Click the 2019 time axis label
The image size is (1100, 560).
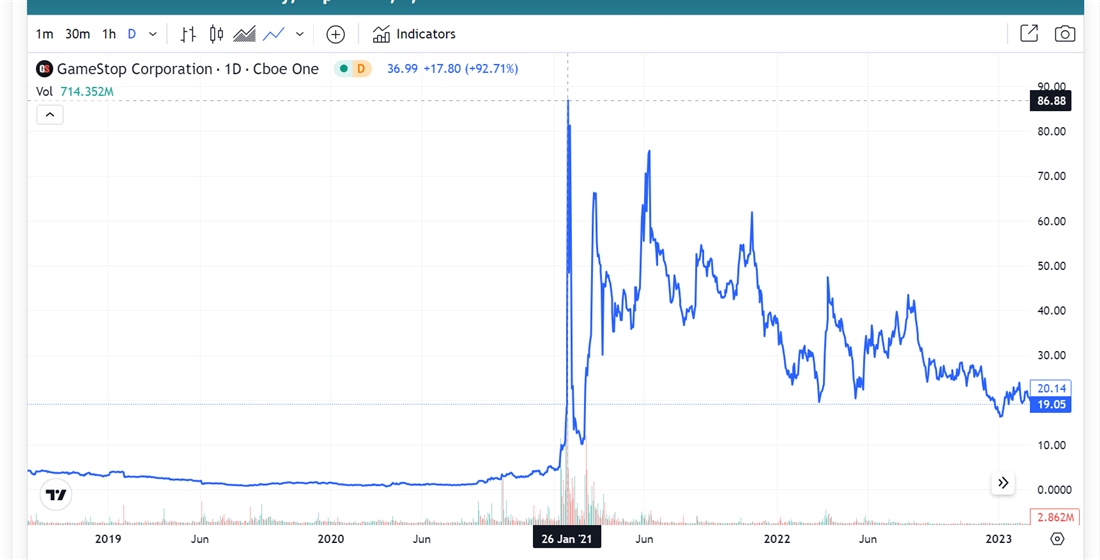pyautogui.click(x=107, y=539)
